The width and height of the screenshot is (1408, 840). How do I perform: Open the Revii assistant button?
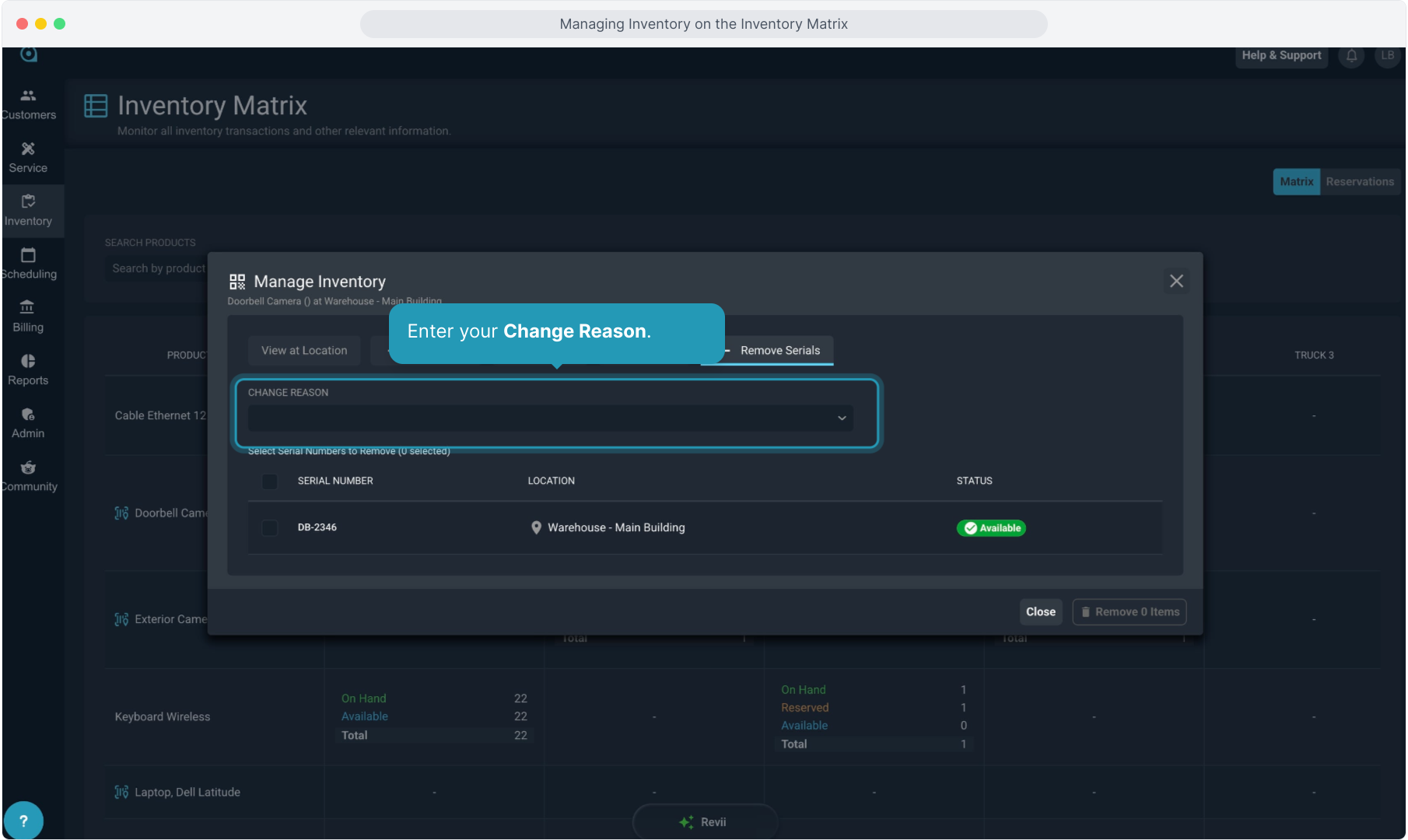pyautogui.click(x=704, y=822)
